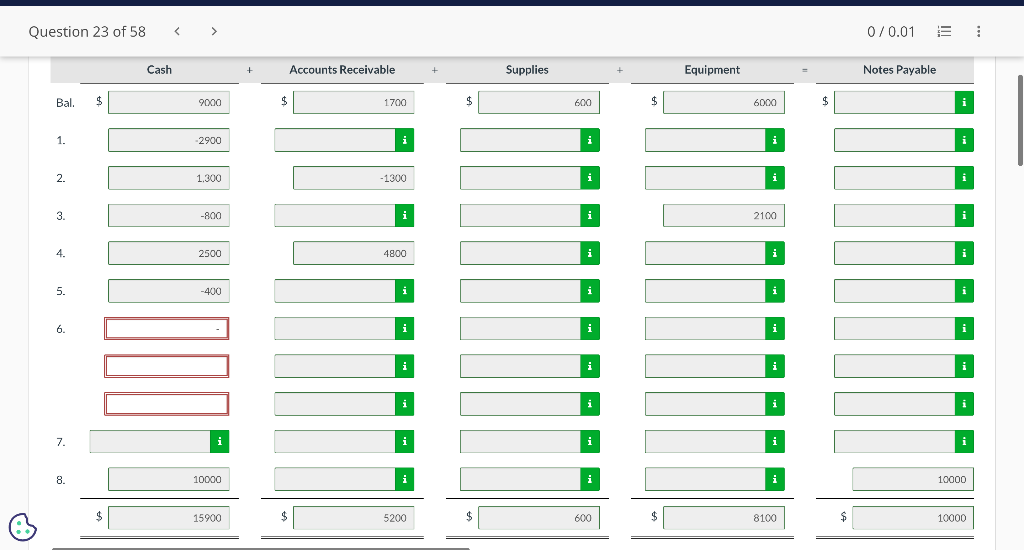Image resolution: width=1024 pixels, height=550 pixels.
Task: Click the horizontal scrollbar under the table
Action: 261,549
